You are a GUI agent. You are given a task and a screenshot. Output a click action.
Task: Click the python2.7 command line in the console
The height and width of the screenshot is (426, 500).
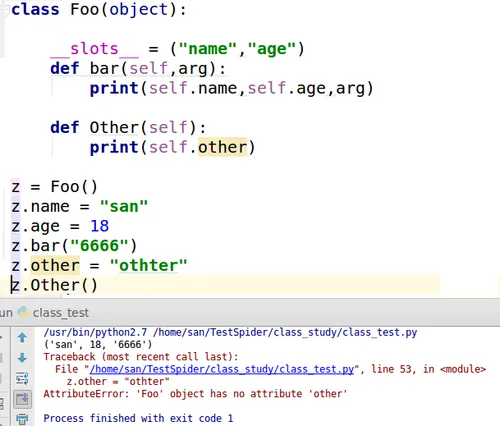pyautogui.click(x=230, y=332)
